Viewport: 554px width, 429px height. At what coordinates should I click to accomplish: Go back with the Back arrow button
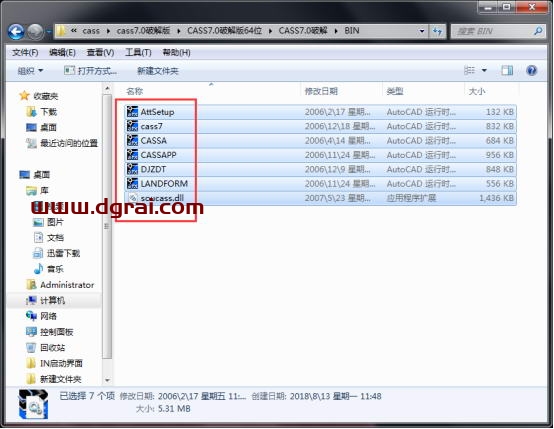click(16, 32)
